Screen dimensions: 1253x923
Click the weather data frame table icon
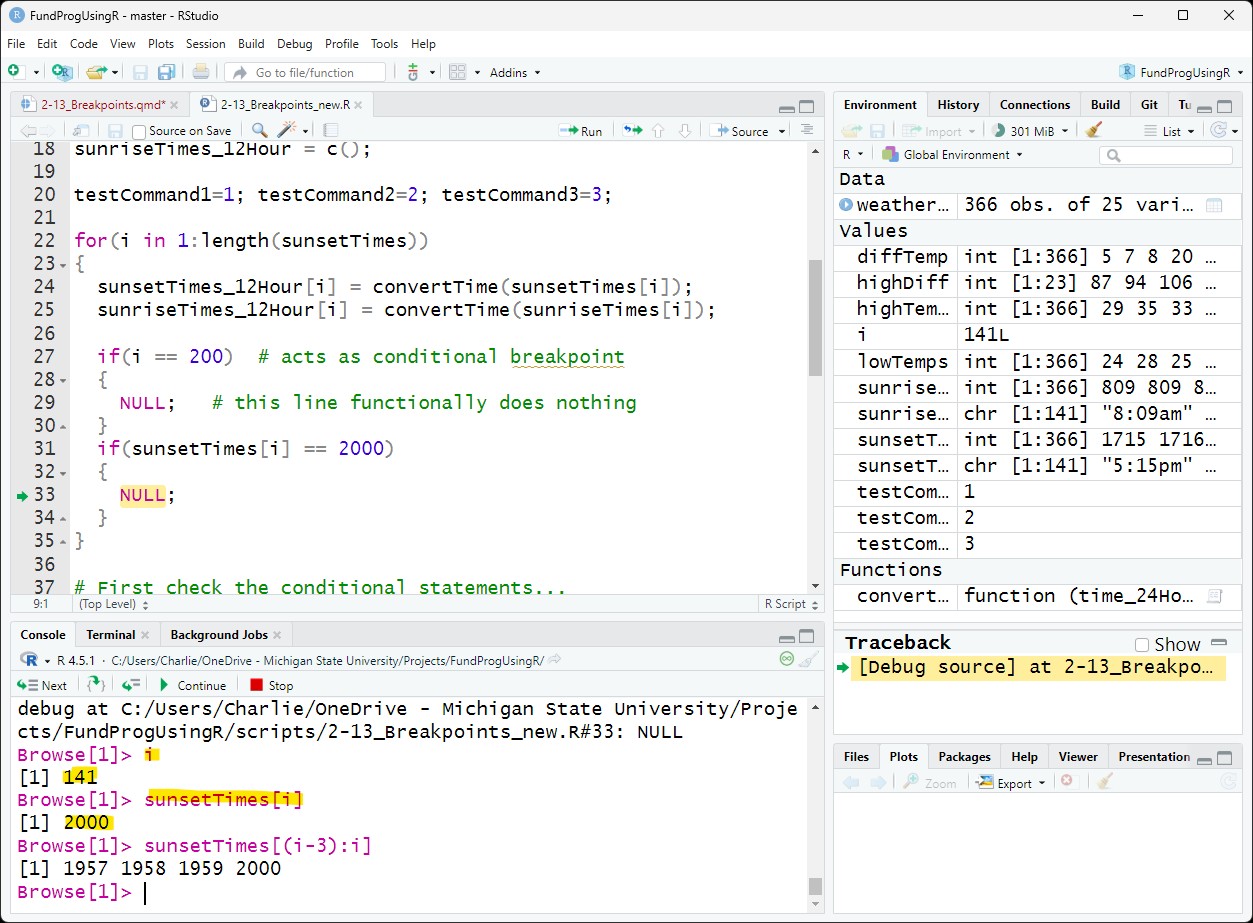point(1214,205)
